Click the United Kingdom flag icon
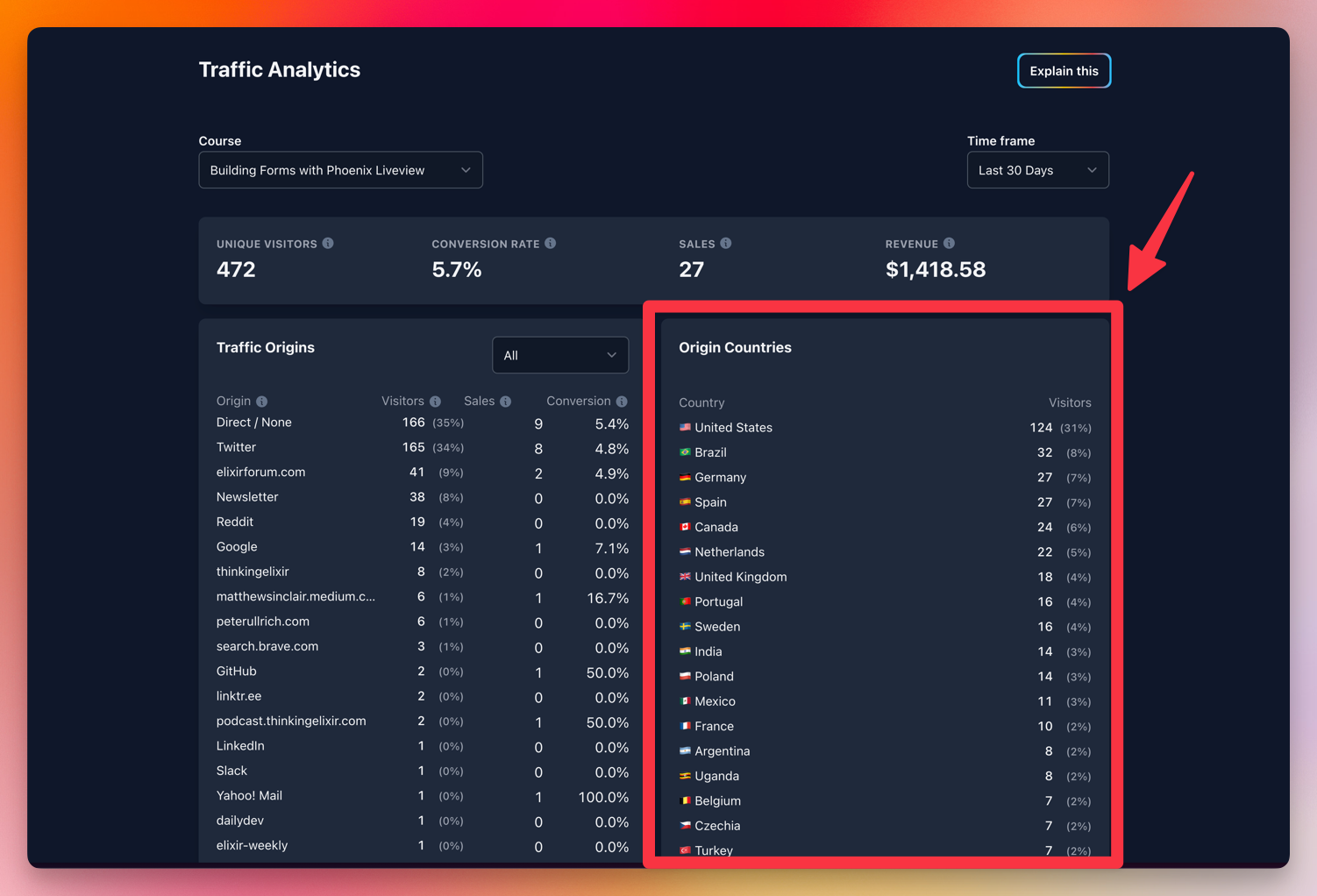Screen dimensions: 1317x896 click(685, 577)
